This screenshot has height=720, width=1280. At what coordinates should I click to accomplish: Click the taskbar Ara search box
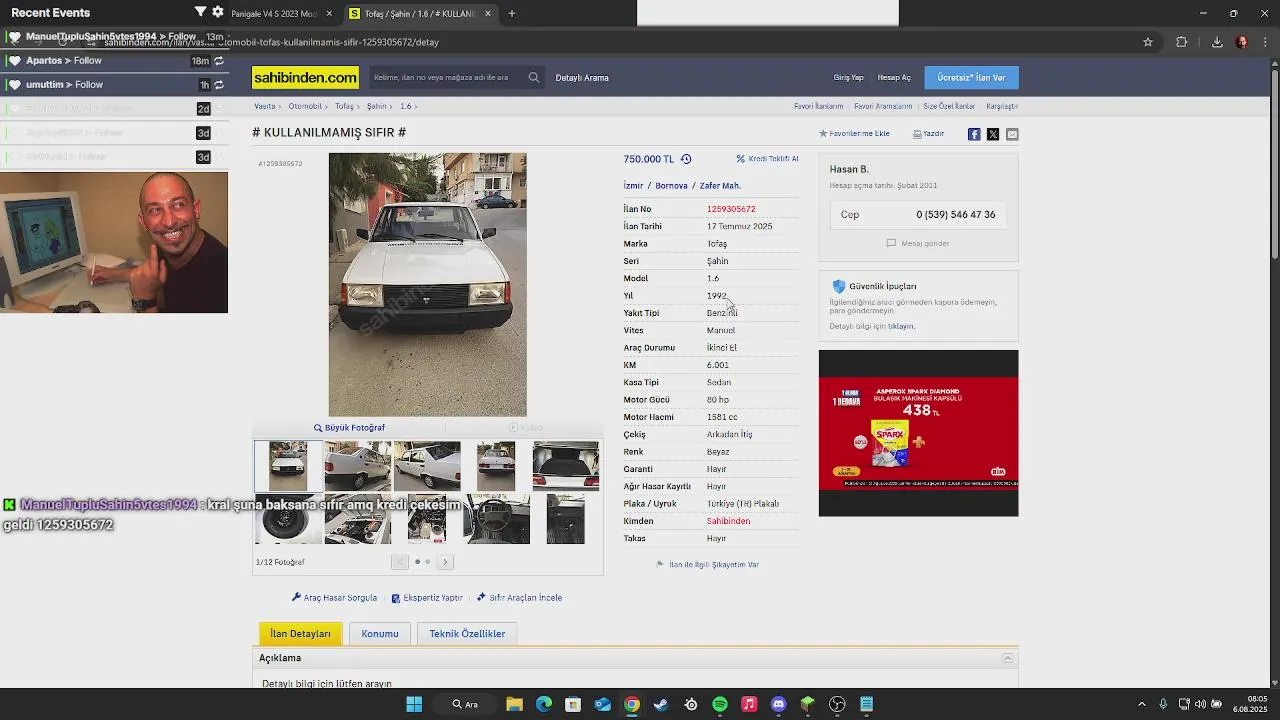coord(466,704)
